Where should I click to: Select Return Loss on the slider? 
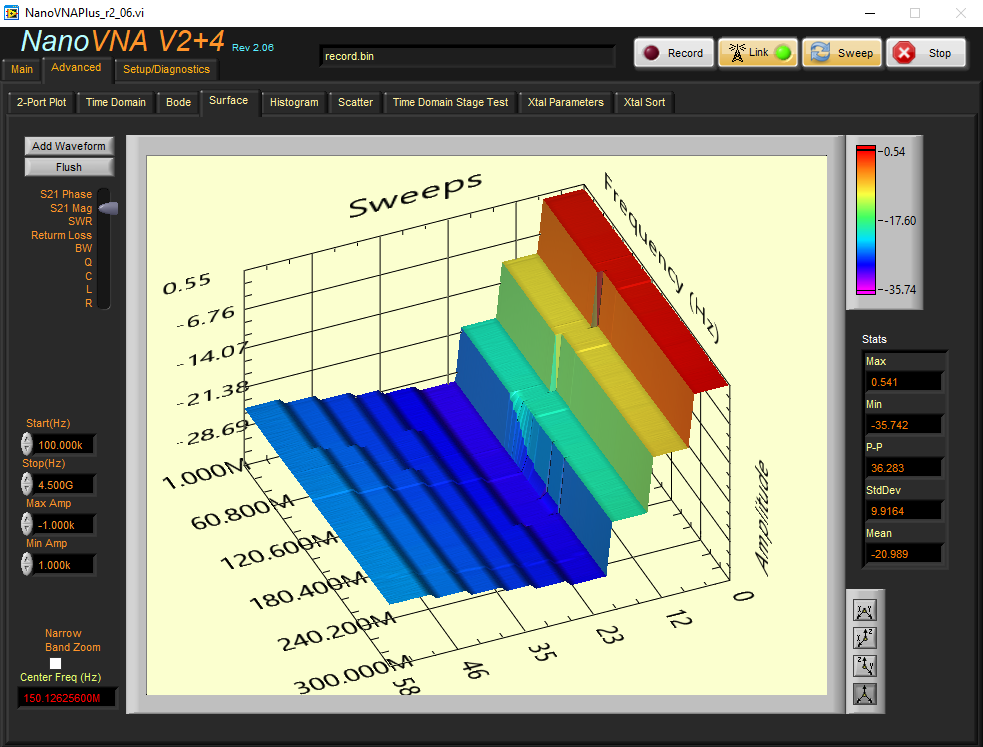coord(61,235)
